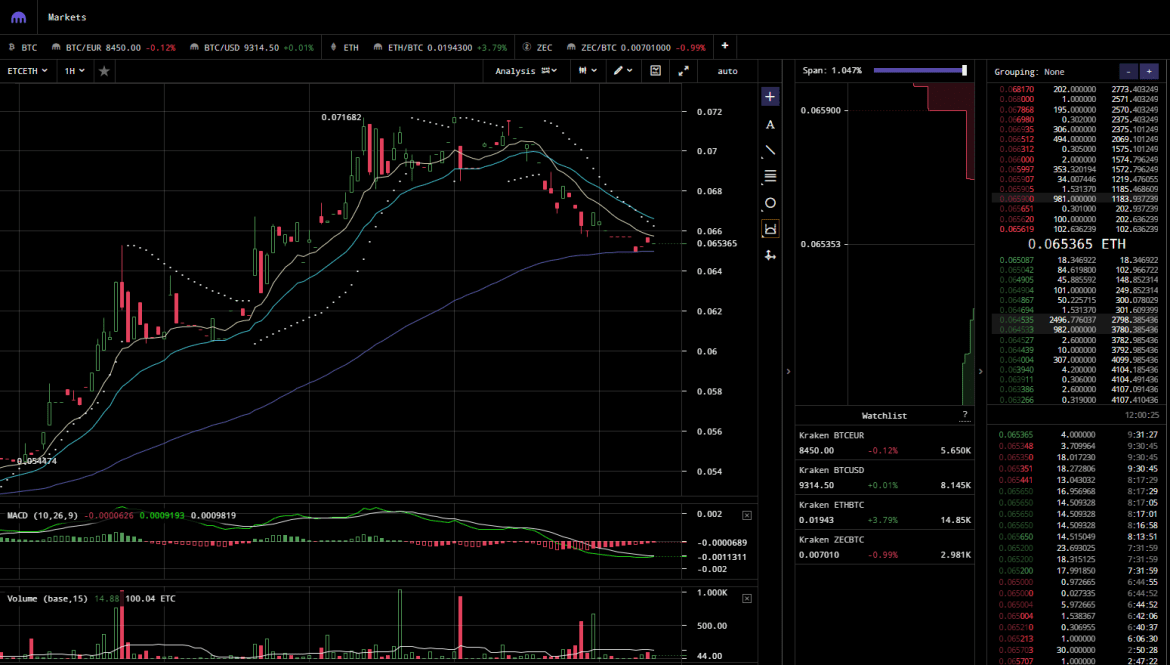The width and height of the screenshot is (1170, 665).
Task: Select the text annotation tool
Action: pyautogui.click(x=770, y=124)
